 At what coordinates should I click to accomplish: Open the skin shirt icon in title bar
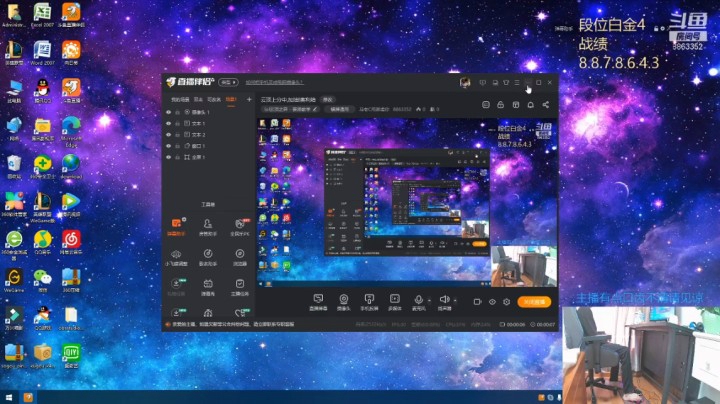tap(506, 83)
